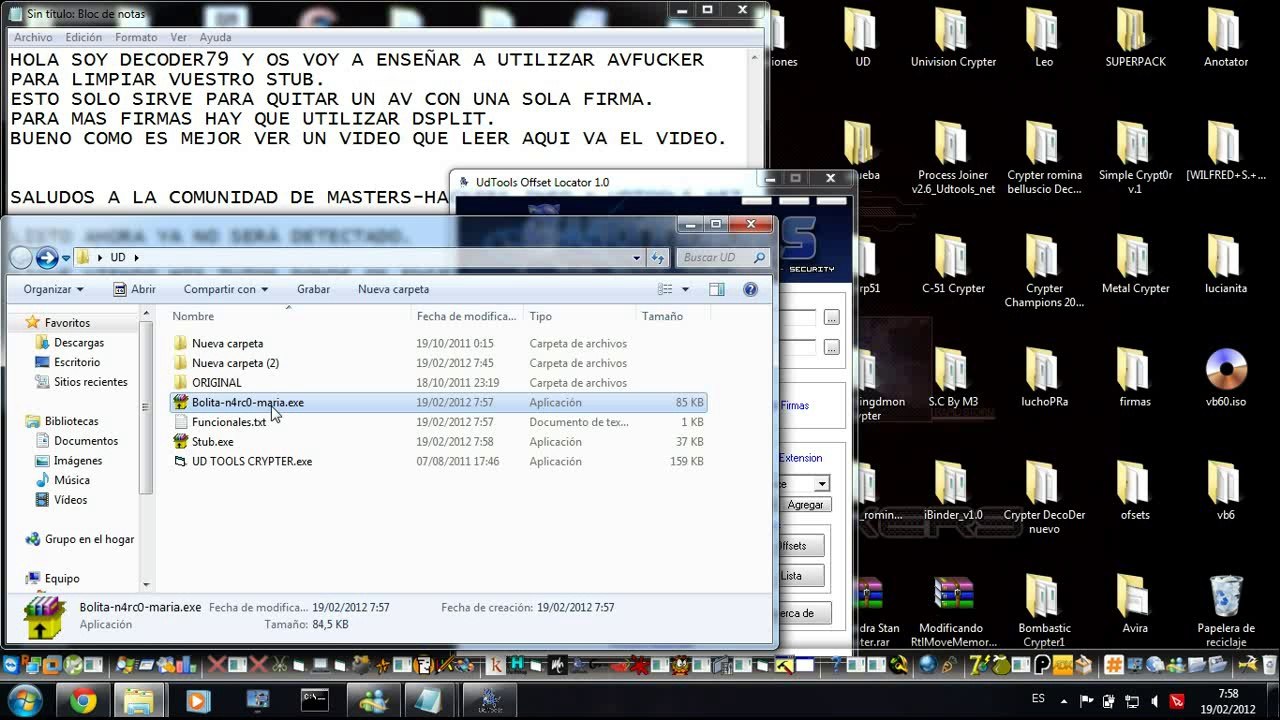Click the Lista button in UdTools window
The width and height of the screenshot is (1280, 720).
[x=801, y=576]
